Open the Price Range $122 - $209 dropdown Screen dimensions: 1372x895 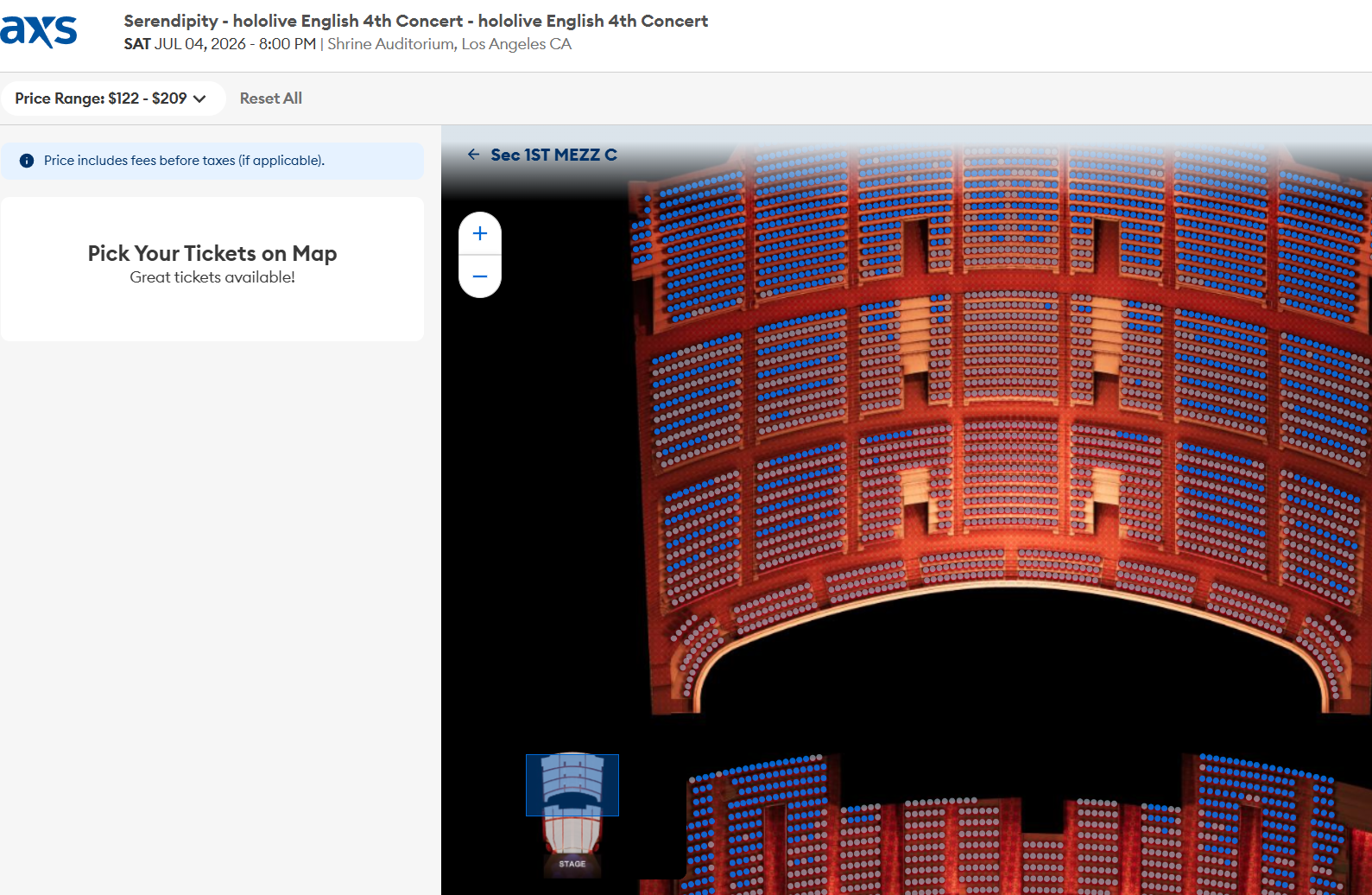click(113, 98)
